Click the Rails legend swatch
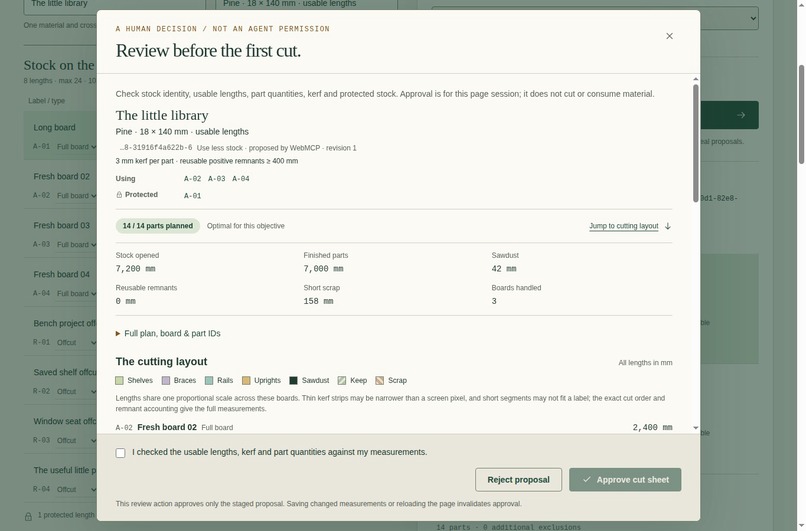Image resolution: width=806 pixels, height=531 pixels. [x=209, y=380]
